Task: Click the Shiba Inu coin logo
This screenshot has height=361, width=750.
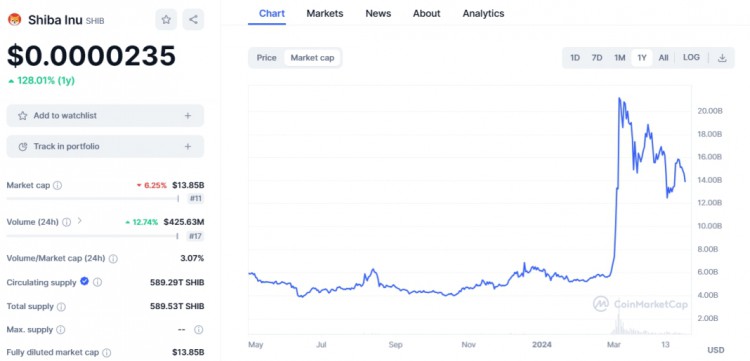Action: pyautogui.click(x=15, y=20)
